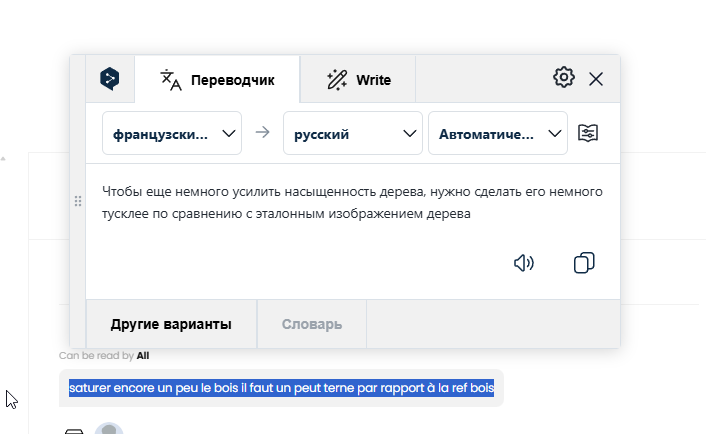Click the translated Russian text output
Screen dimensions: 706x434
click(x=352, y=203)
